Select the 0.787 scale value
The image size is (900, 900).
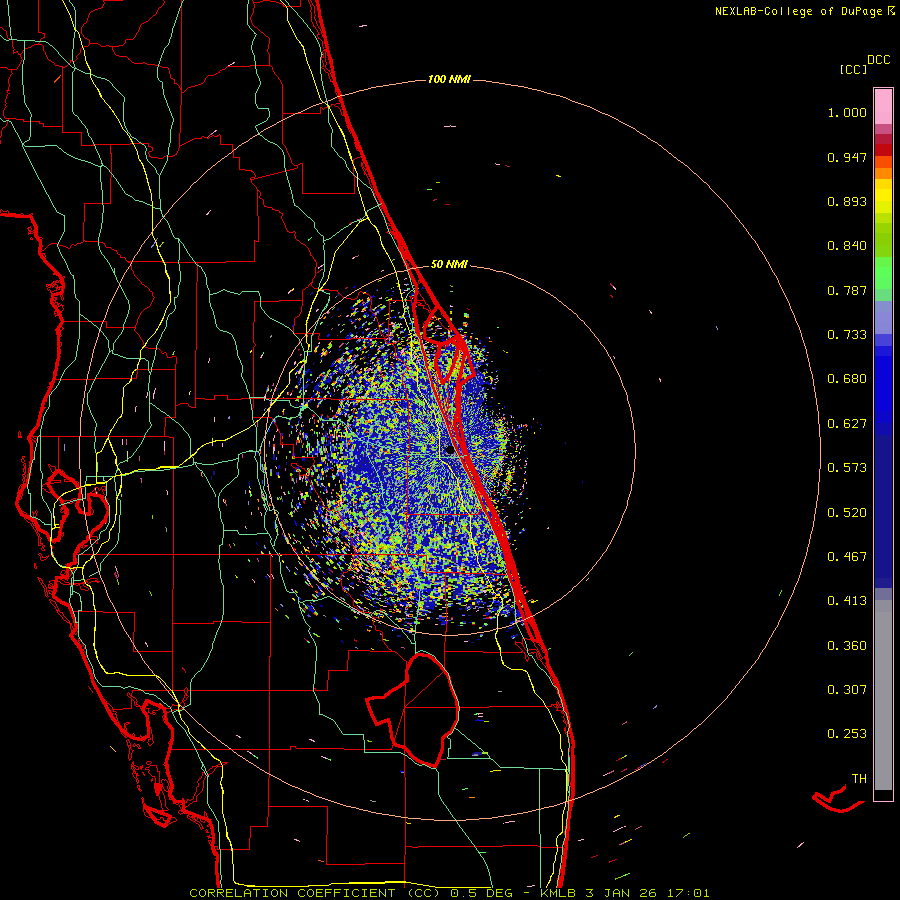coord(847,290)
